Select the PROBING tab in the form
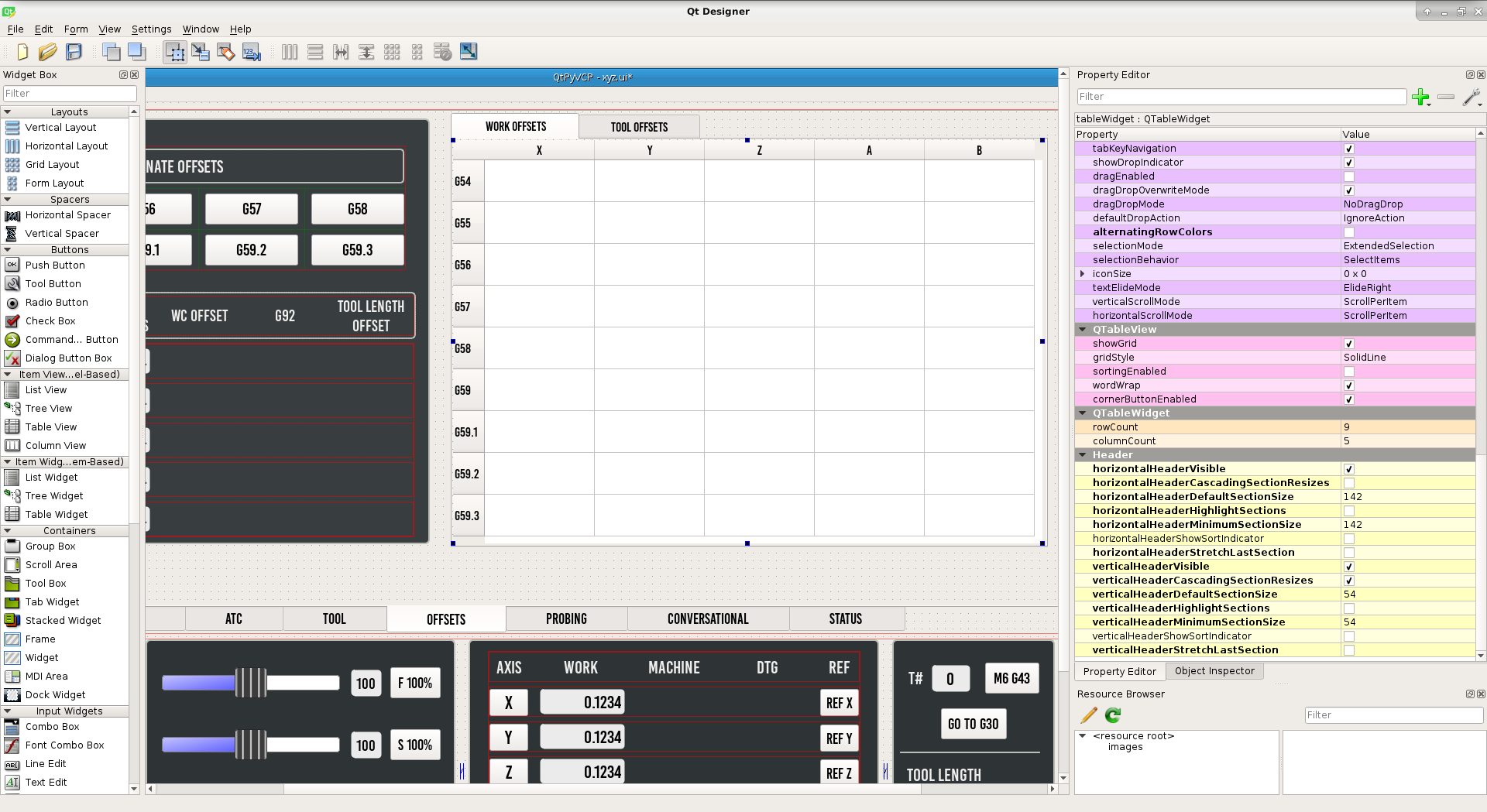Image resolution: width=1487 pixels, height=812 pixels. click(x=566, y=619)
